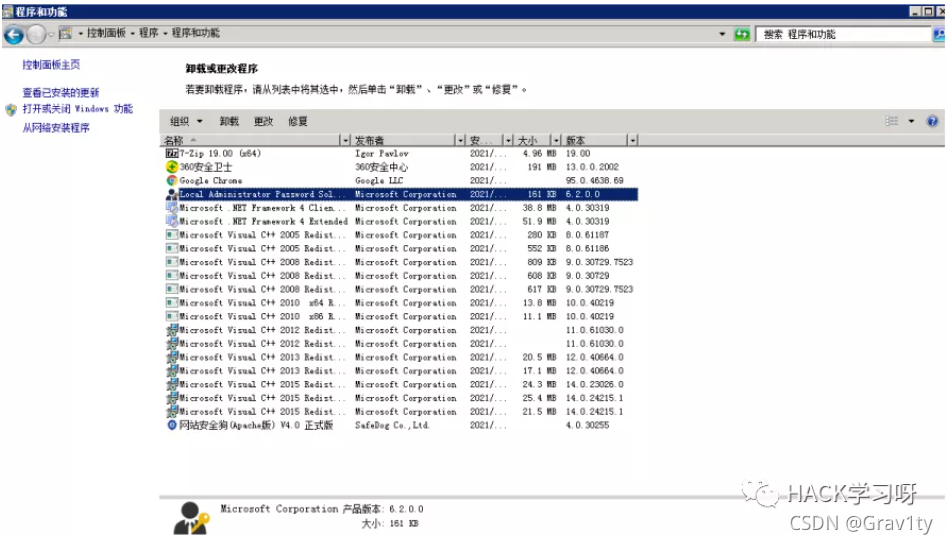948x544 pixels.
Task: Open the 组织 dropdown menu
Action: point(186,121)
